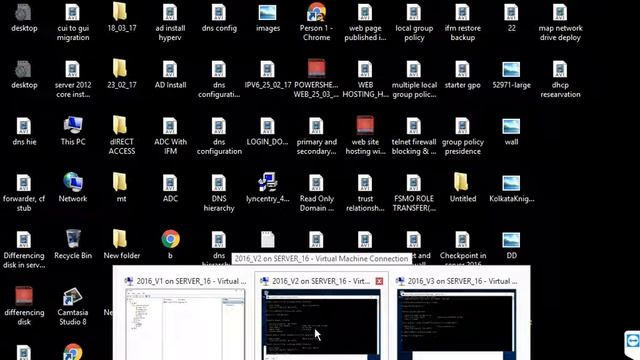Select the POWERSHE... WEB_25_03 file icon
This screenshot has width=640, height=360.
pos(316,69)
